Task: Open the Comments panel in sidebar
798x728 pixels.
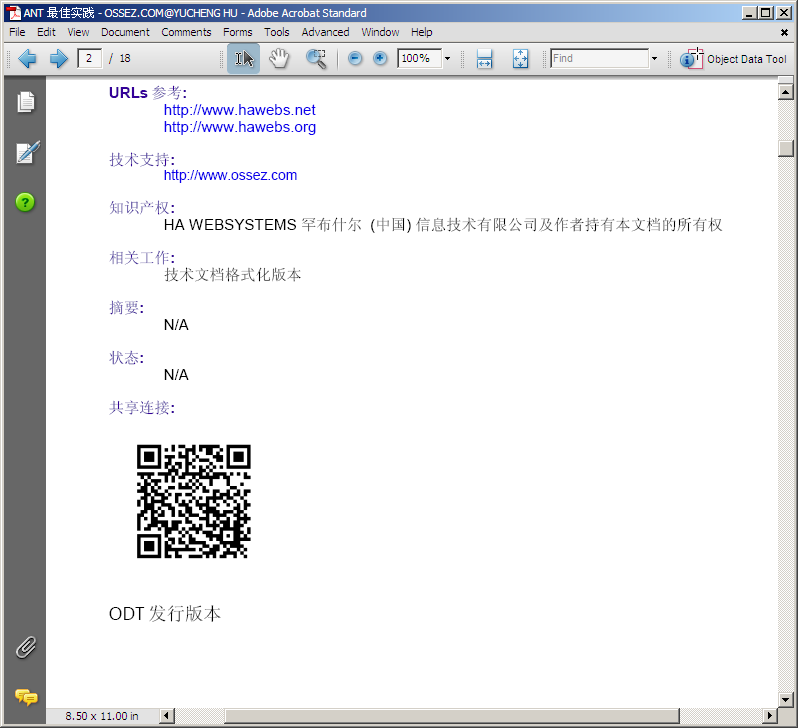Action: pos(26,697)
